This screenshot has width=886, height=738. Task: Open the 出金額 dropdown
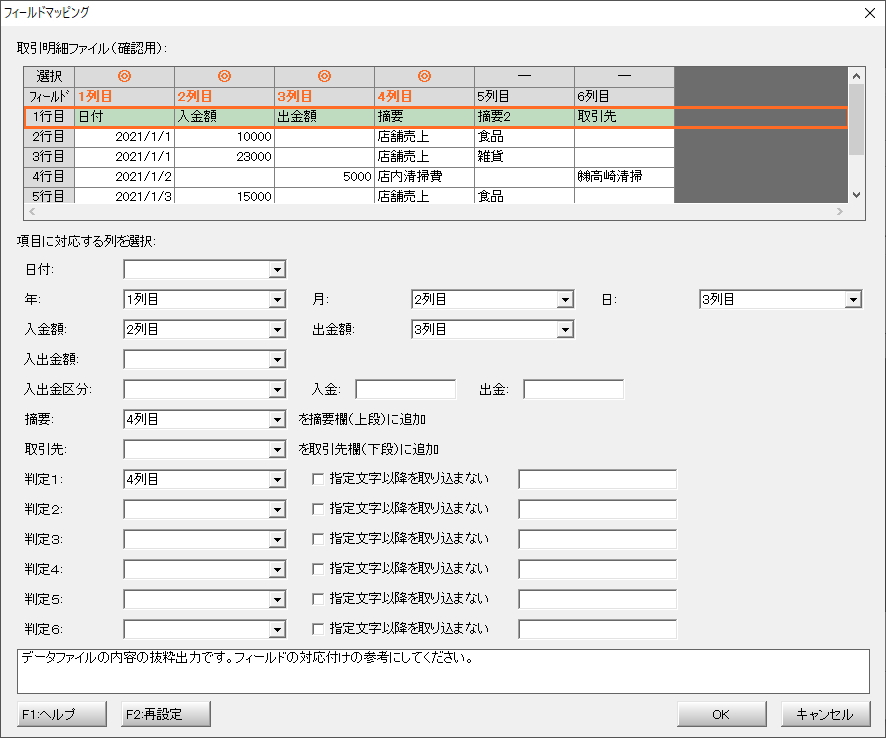[x=565, y=329]
